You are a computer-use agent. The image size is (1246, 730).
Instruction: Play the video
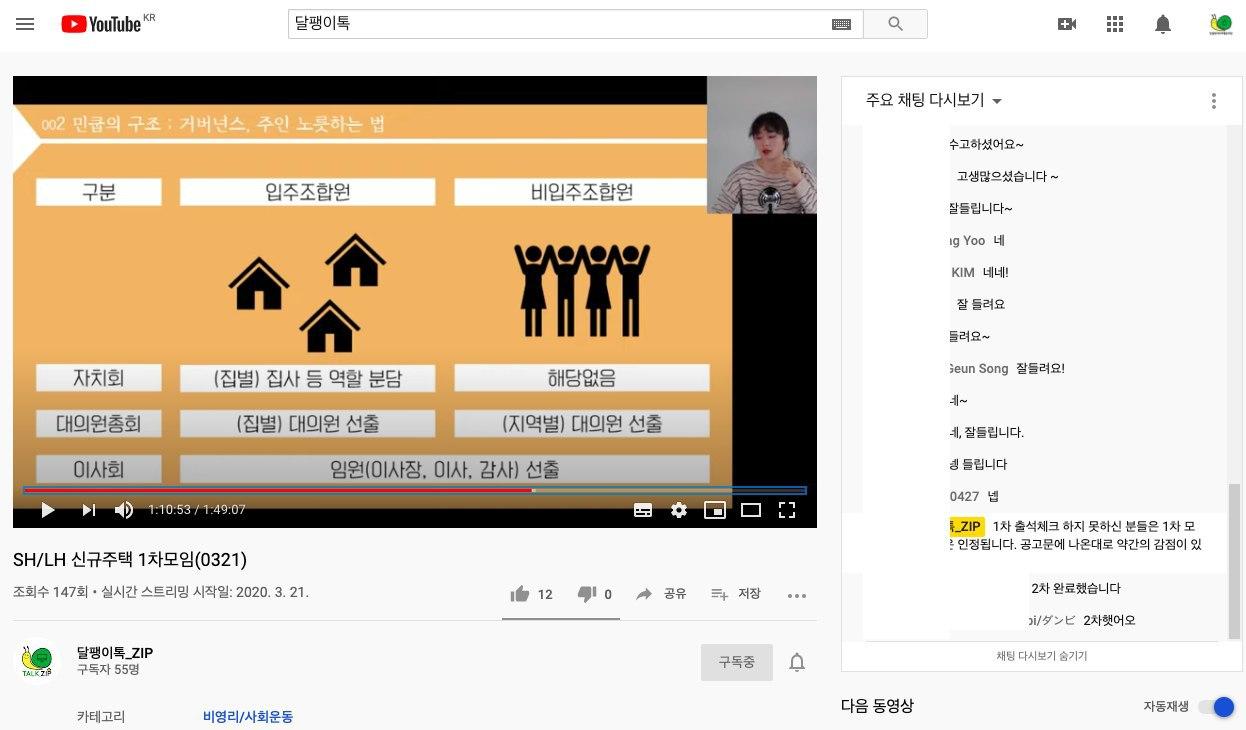[47, 510]
